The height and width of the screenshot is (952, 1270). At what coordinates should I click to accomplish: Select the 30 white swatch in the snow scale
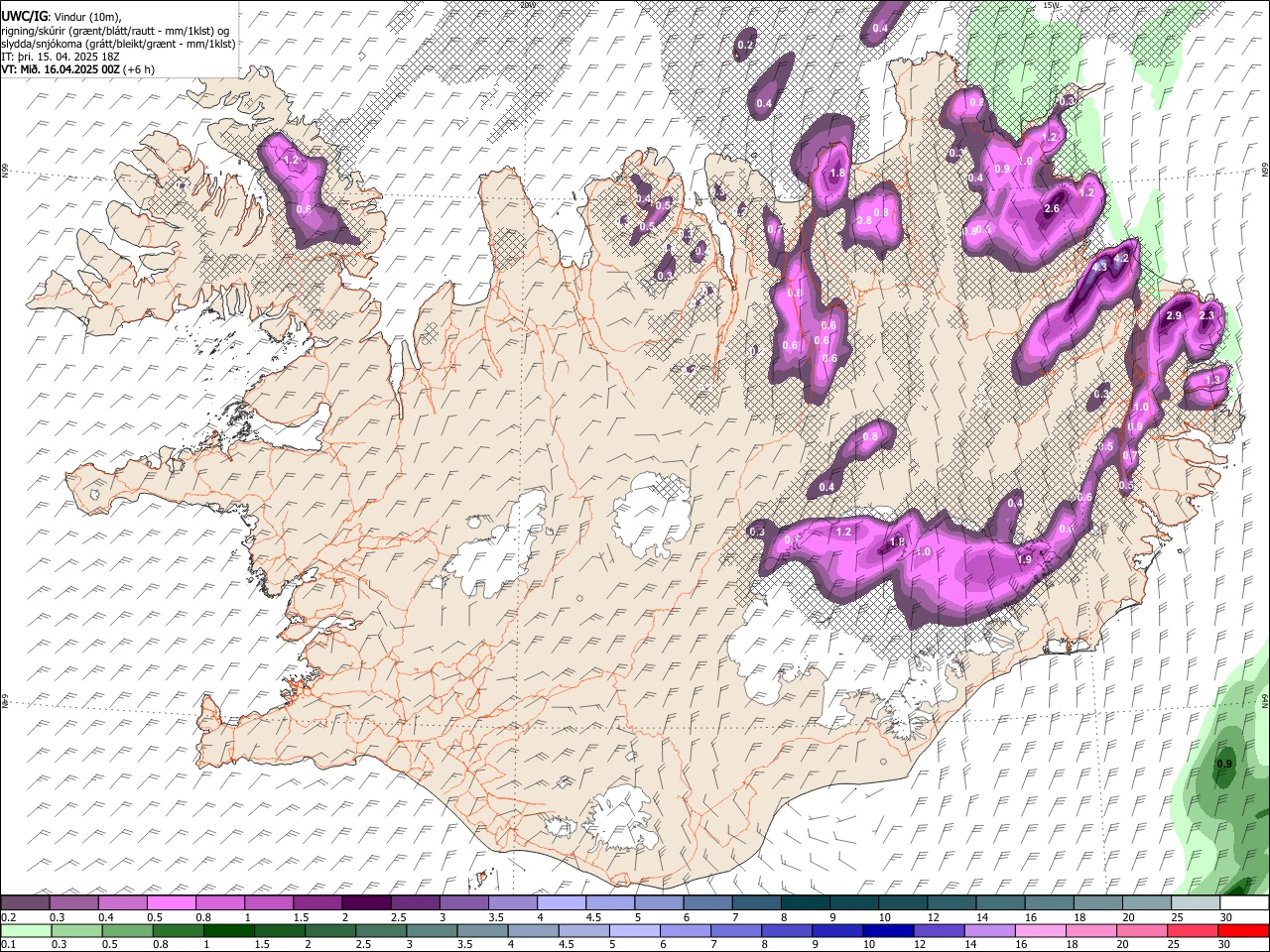(x=1244, y=903)
